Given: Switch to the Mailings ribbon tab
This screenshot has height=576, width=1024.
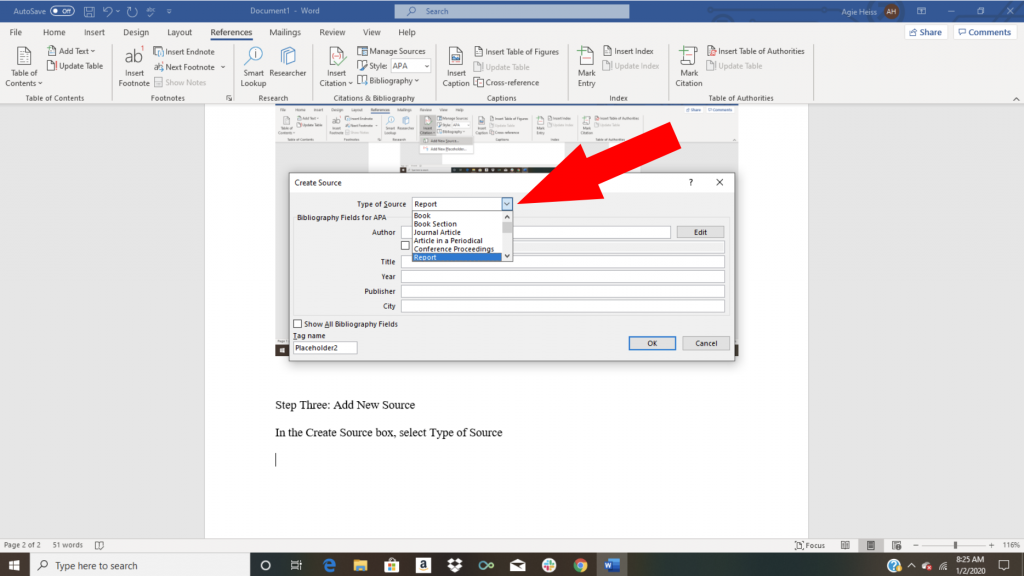Looking at the screenshot, I should click(x=286, y=31).
